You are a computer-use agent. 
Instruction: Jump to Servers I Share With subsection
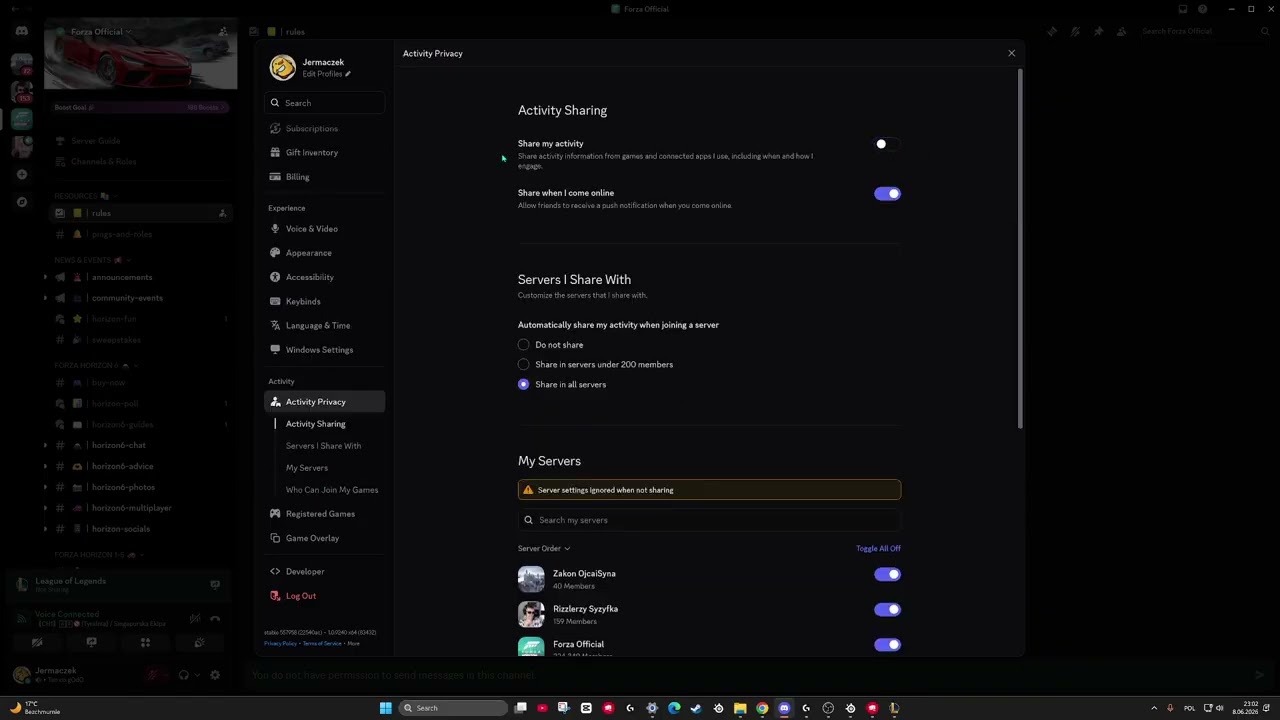tap(324, 446)
